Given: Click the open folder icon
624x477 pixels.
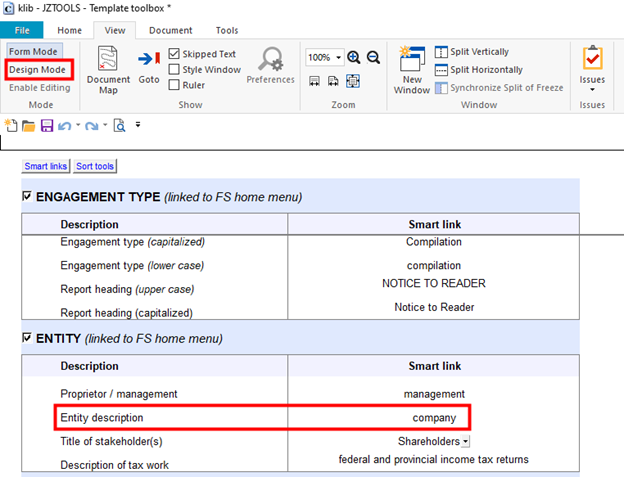Looking at the screenshot, I should pyautogui.click(x=28, y=126).
